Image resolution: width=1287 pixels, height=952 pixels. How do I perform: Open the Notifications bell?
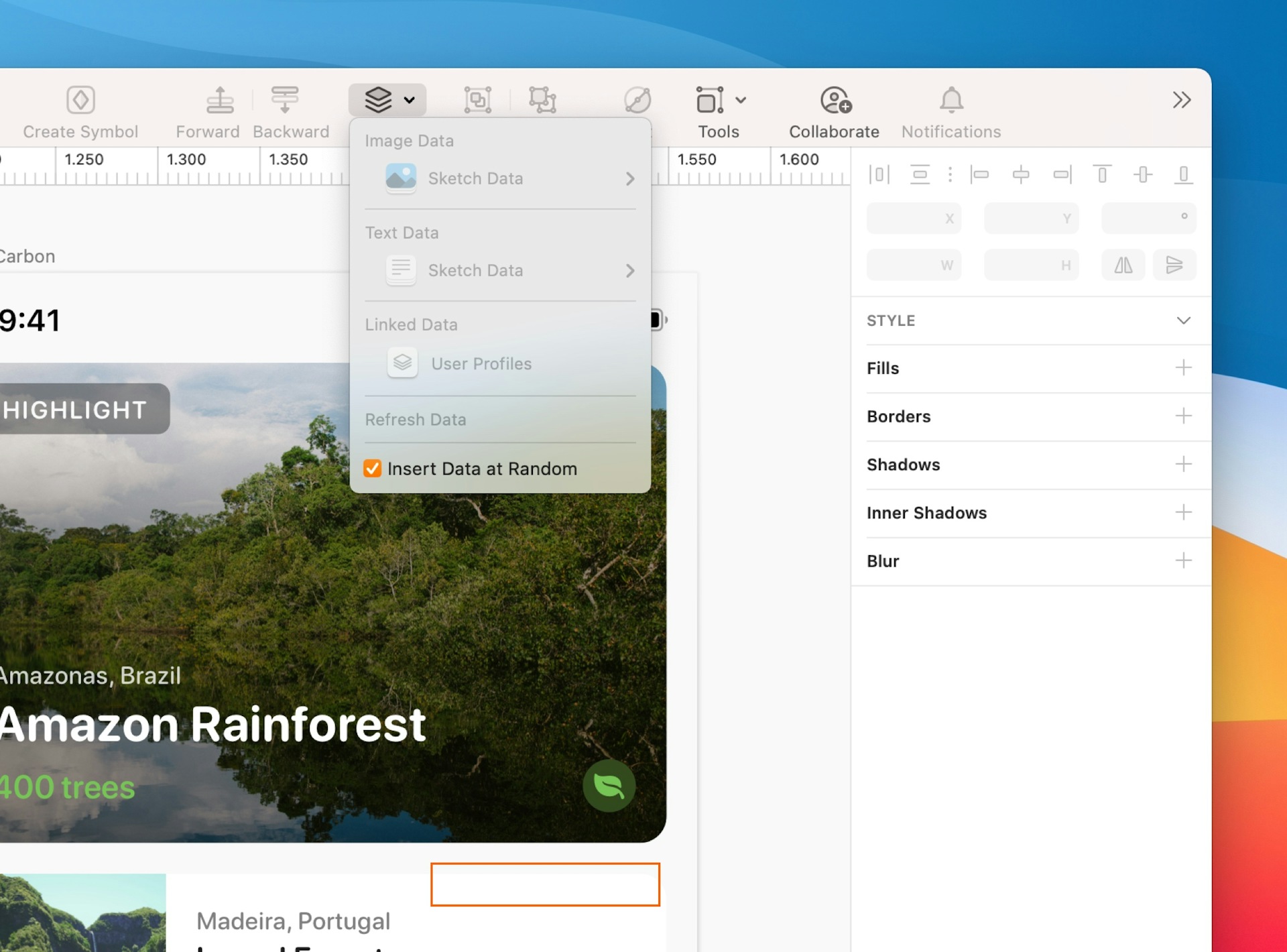pyautogui.click(x=951, y=100)
